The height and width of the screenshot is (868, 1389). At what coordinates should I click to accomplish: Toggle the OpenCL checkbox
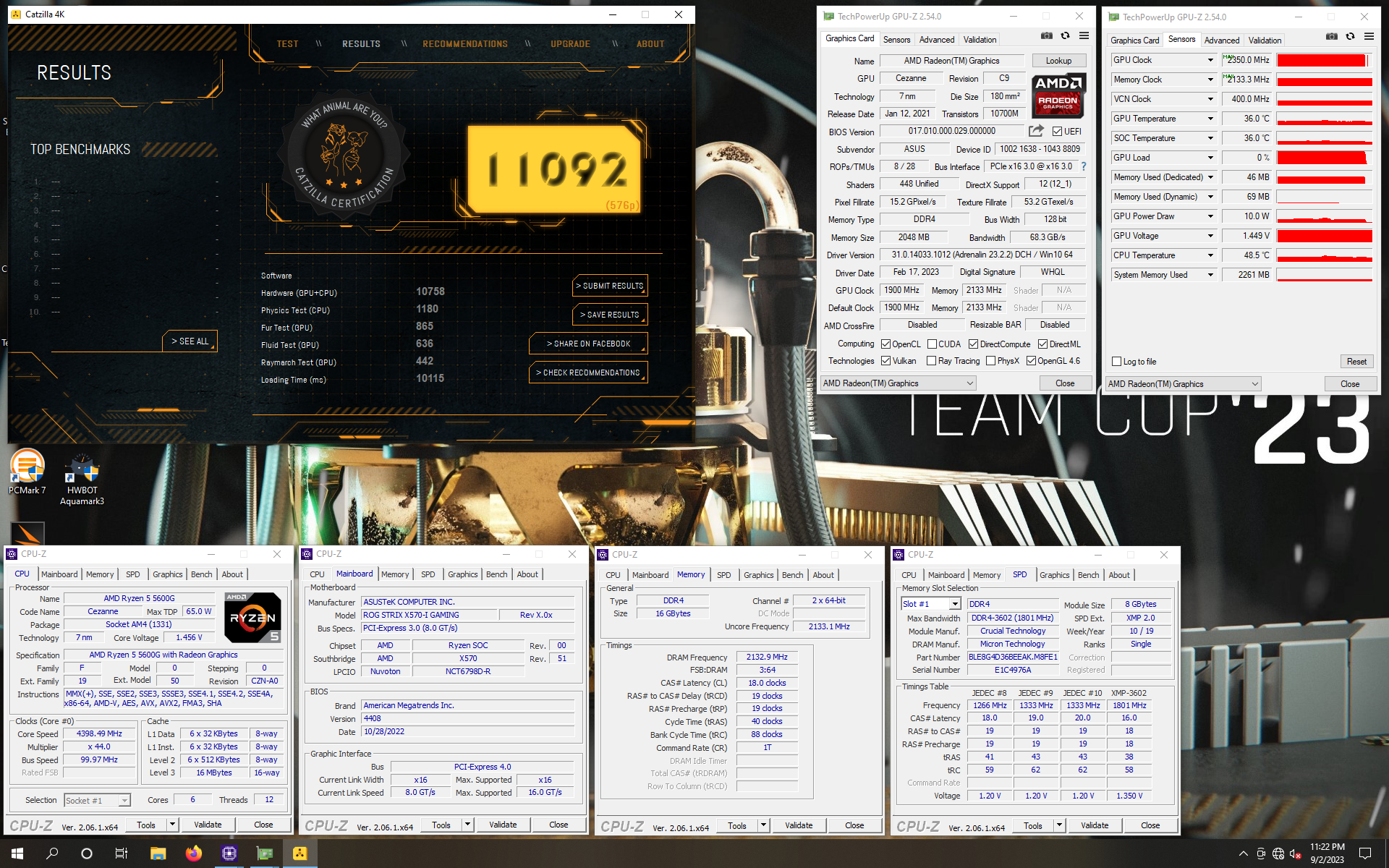tap(885, 344)
